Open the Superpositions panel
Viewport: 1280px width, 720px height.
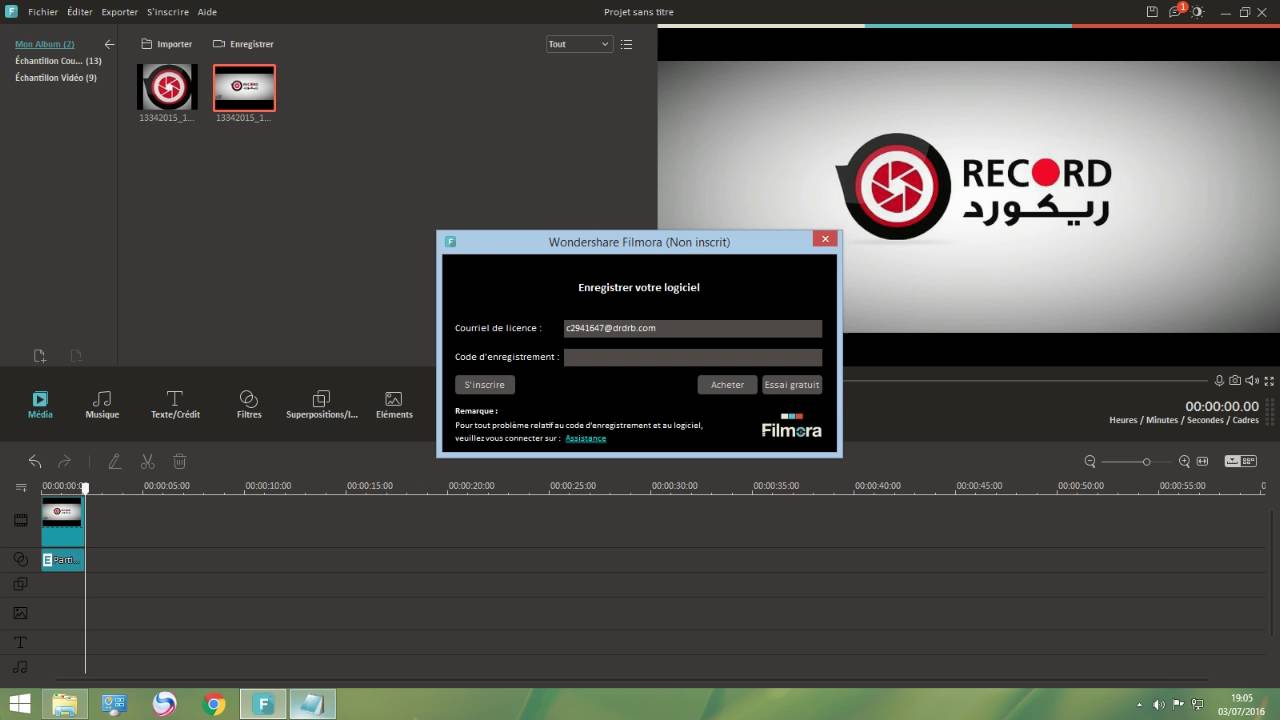pos(321,403)
